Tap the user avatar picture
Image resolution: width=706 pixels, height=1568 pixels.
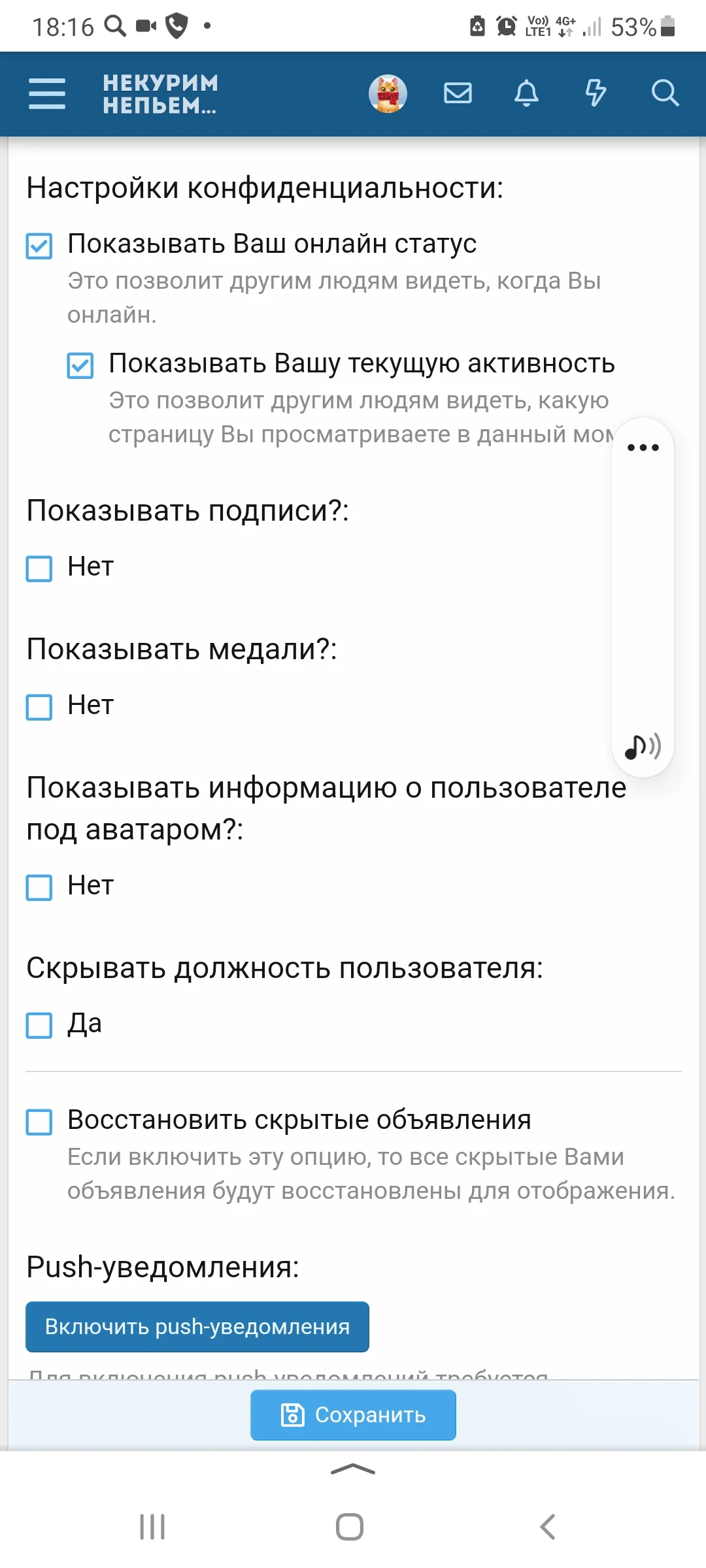pyautogui.click(x=388, y=93)
